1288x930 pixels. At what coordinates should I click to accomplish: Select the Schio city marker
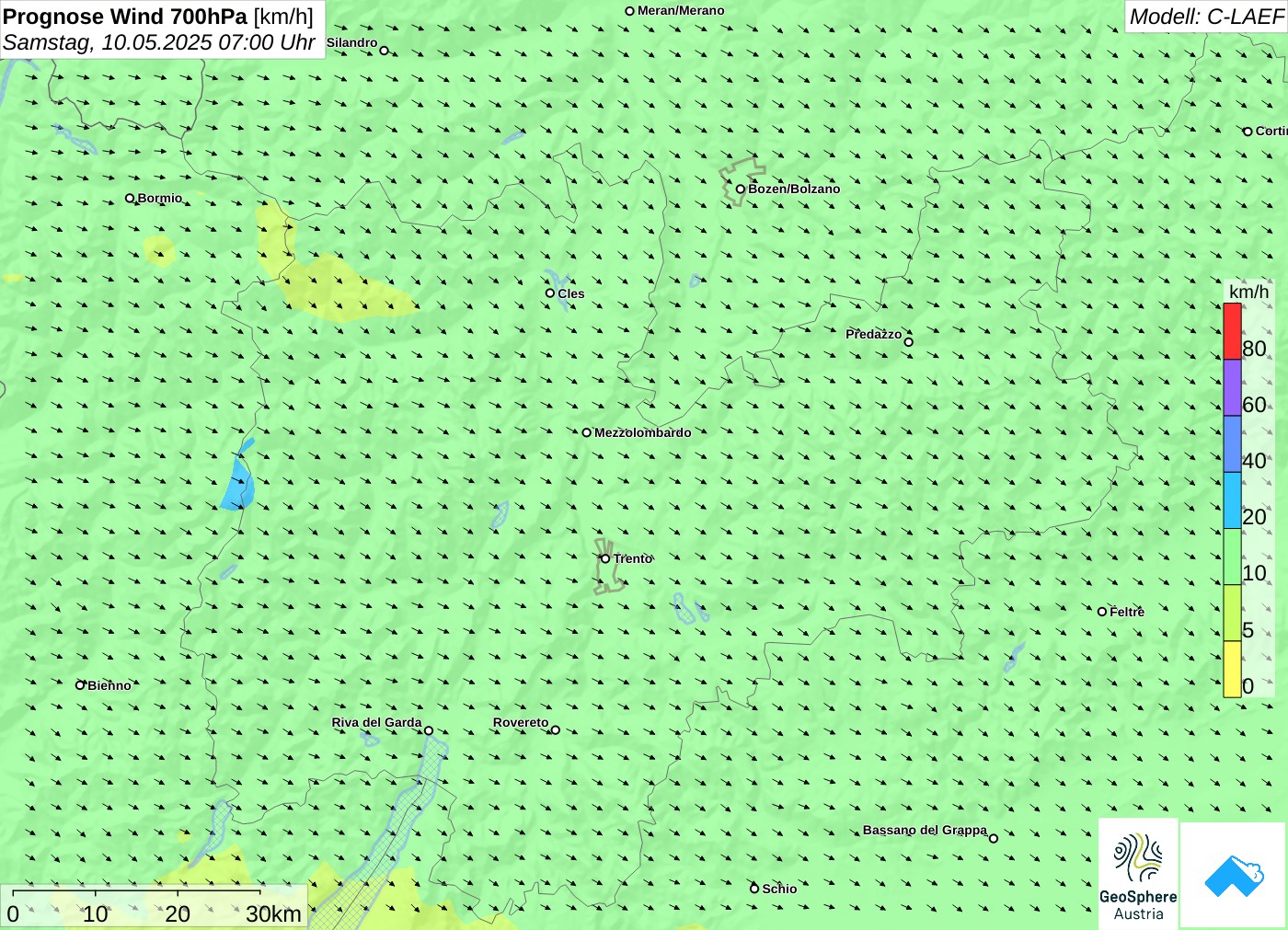tap(754, 889)
